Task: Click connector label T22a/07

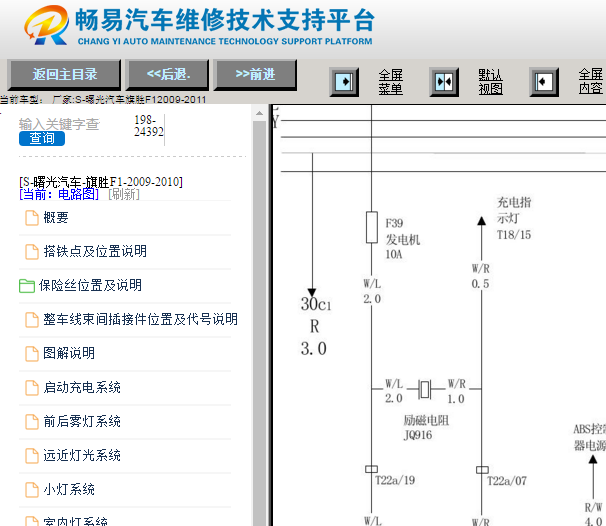Action: pyautogui.click(x=507, y=481)
